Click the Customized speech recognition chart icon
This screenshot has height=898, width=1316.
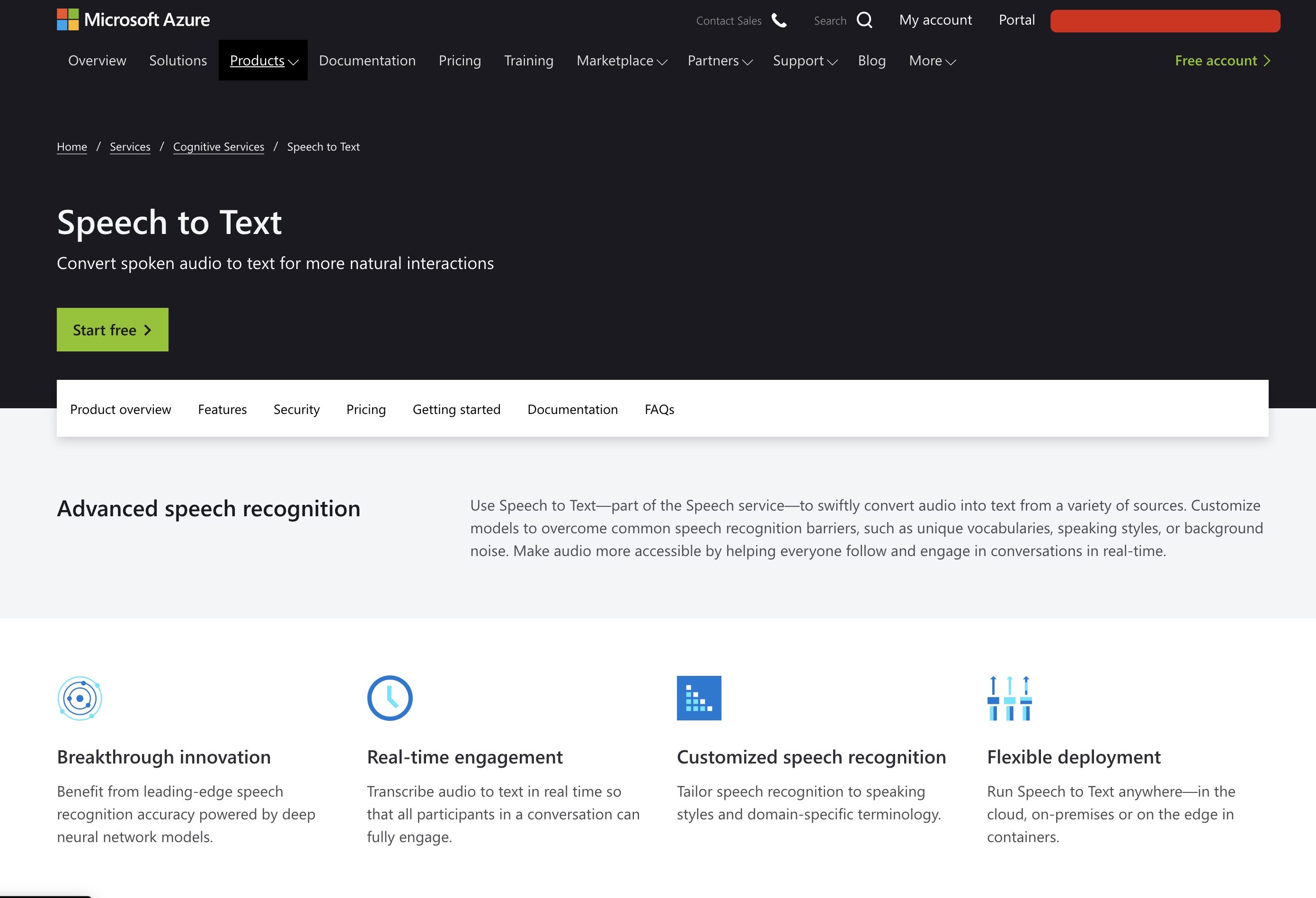tap(699, 699)
